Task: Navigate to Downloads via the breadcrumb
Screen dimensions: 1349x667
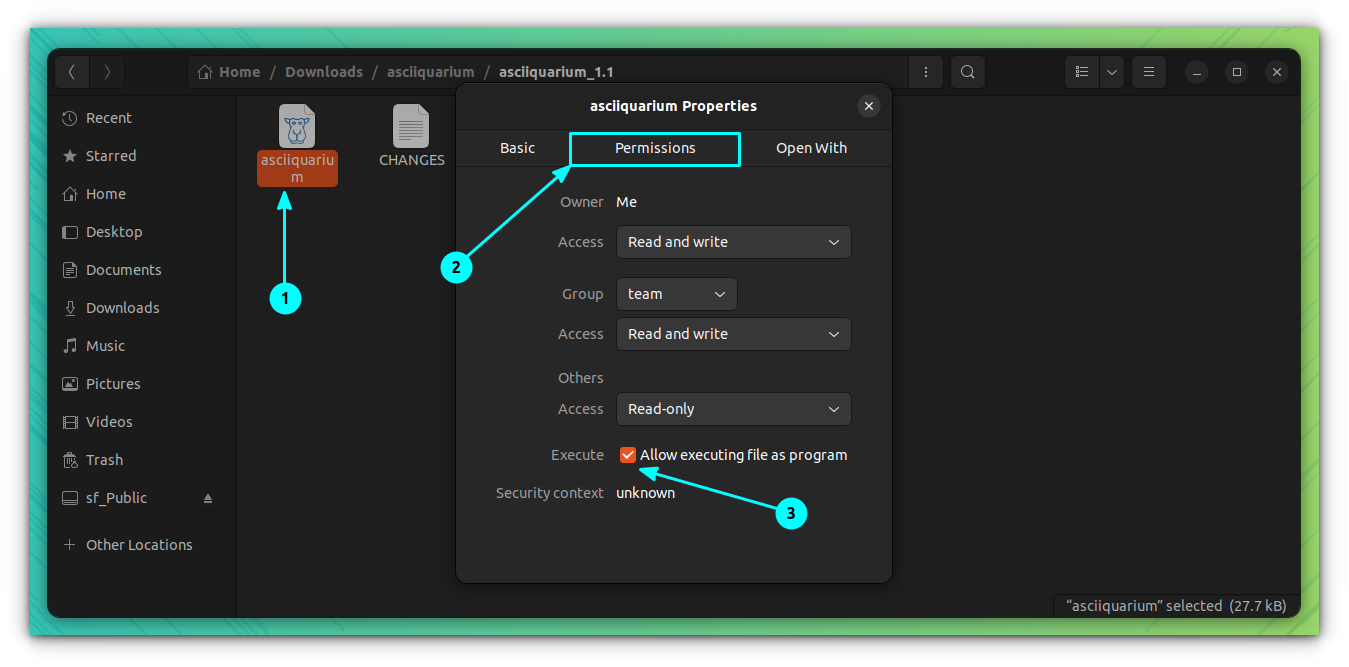Action: (x=324, y=71)
